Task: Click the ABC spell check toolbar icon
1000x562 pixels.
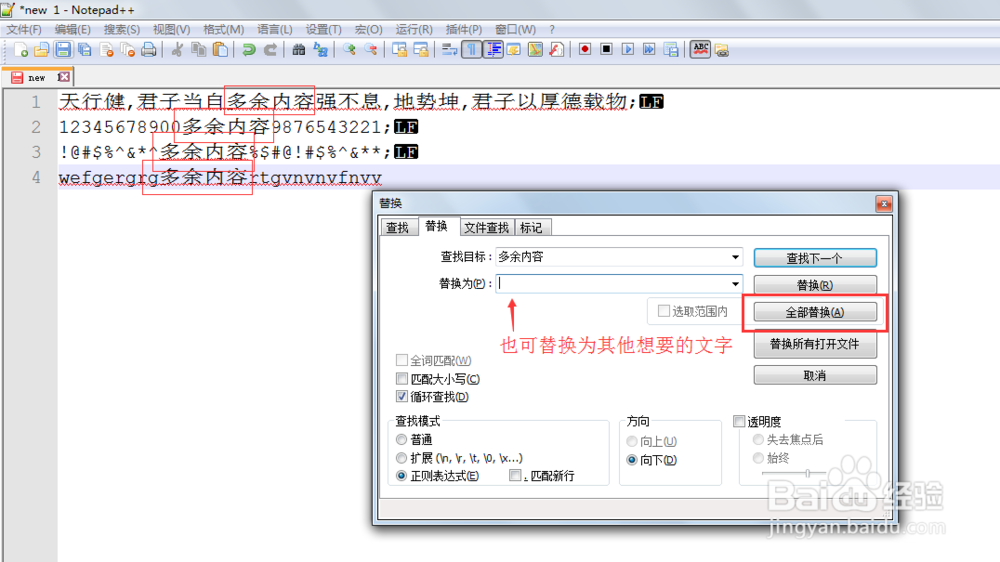Action: coord(700,50)
